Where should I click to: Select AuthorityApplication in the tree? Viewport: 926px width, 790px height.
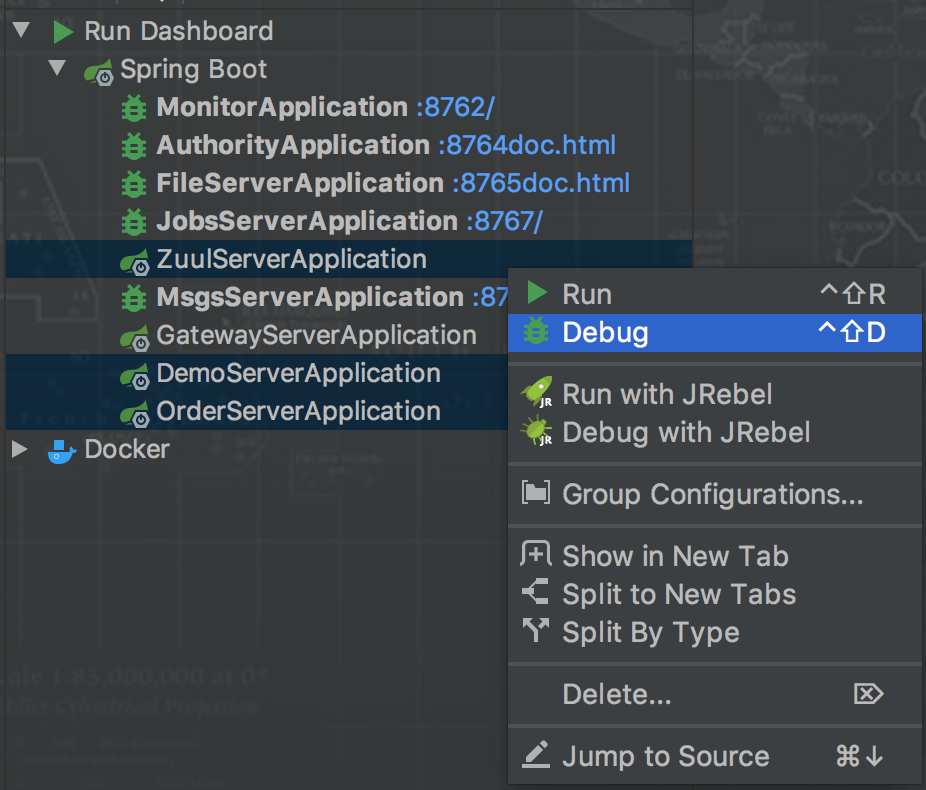(x=293, y=146)
